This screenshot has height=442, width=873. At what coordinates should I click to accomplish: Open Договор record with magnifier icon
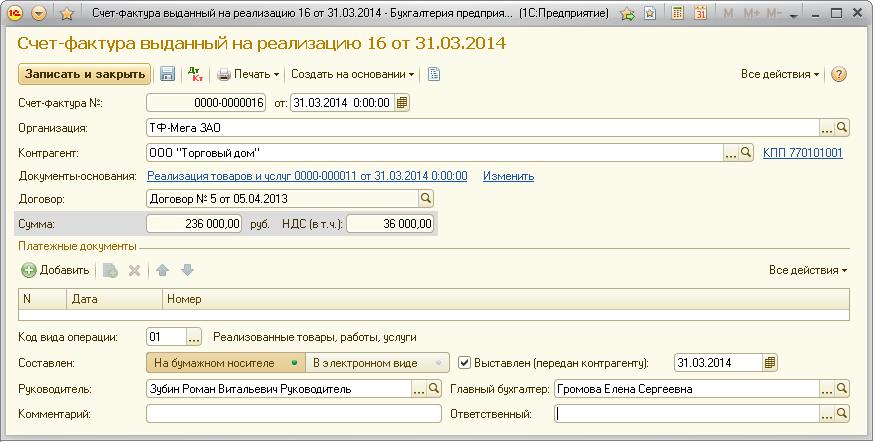tap(426, 199)
